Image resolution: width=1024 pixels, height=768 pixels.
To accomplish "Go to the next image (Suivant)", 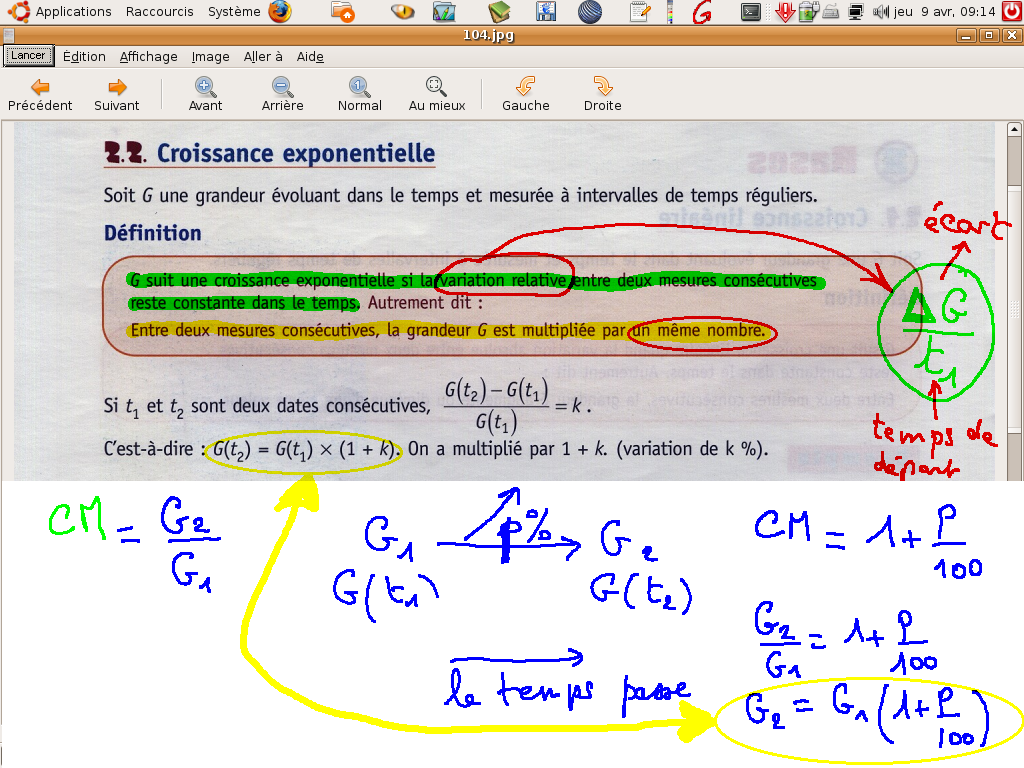I will (x=117, y=94).
